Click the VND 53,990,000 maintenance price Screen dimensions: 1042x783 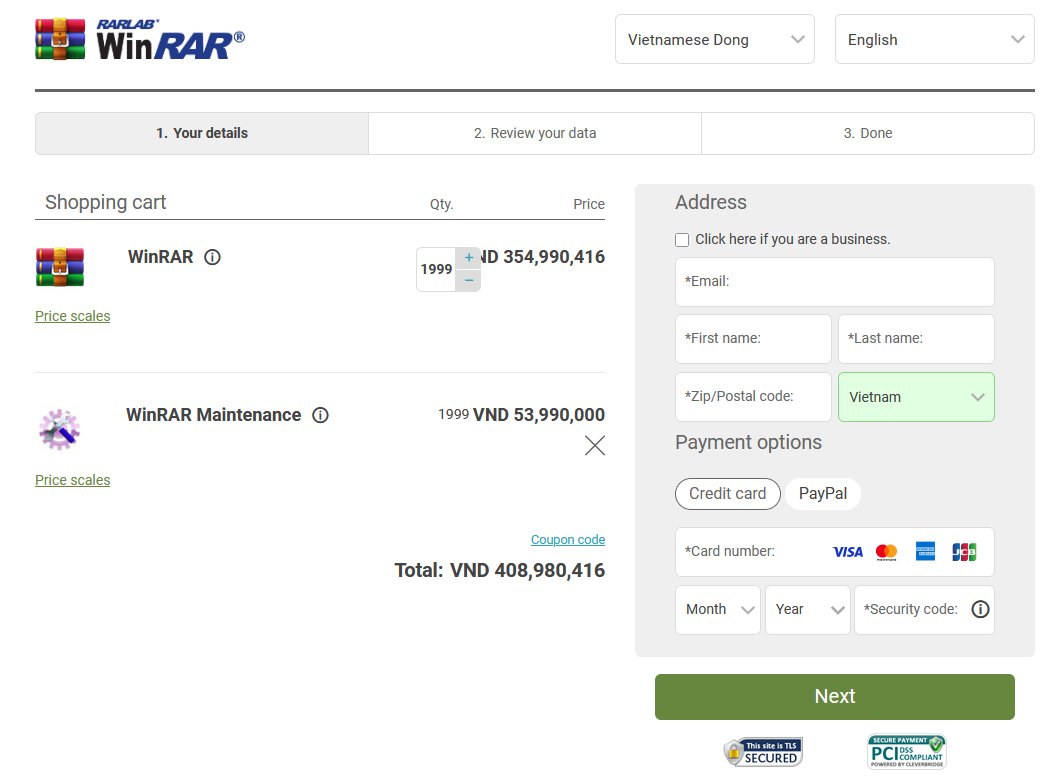(538, 415)
